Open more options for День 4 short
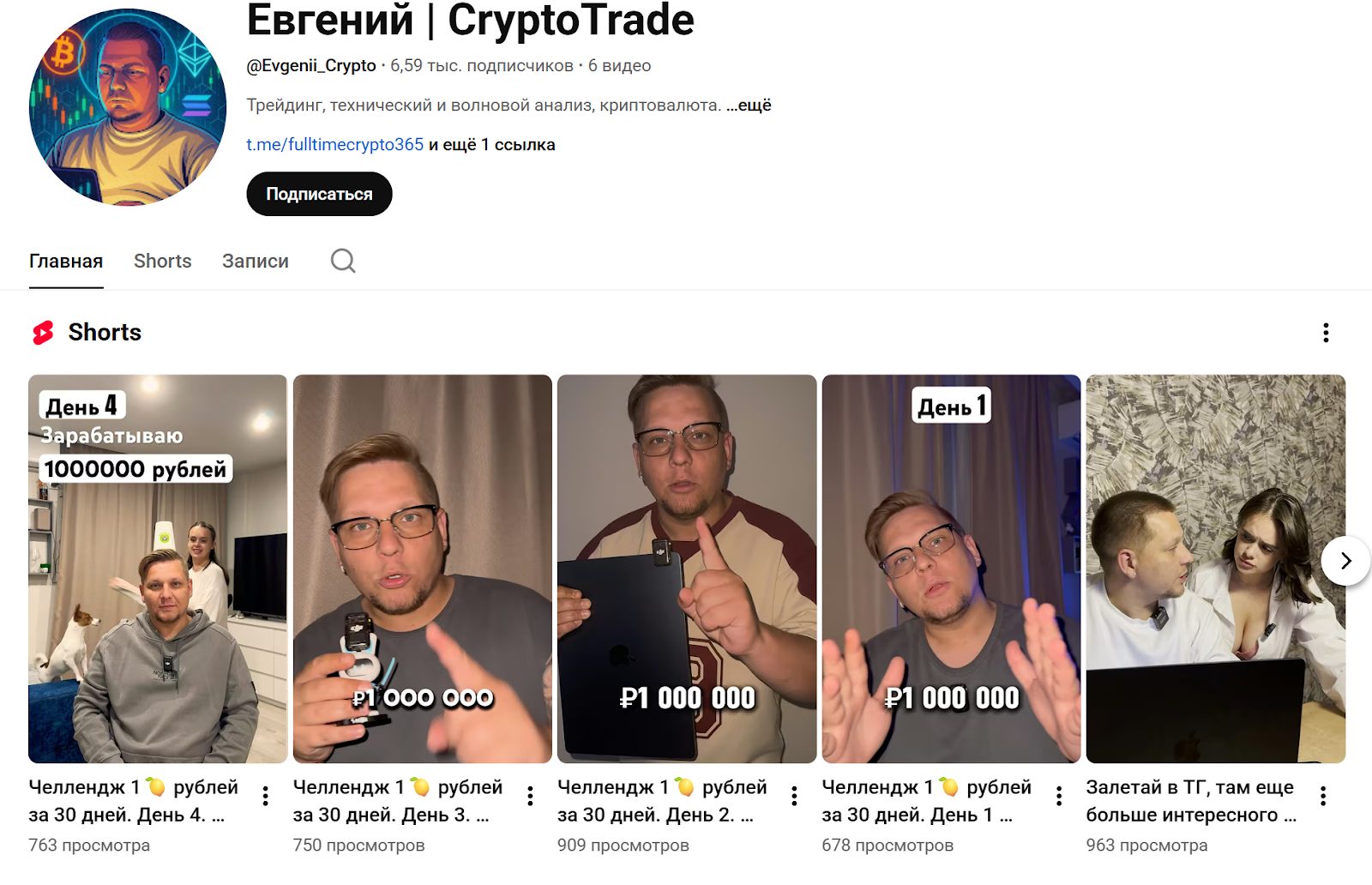 266,796
